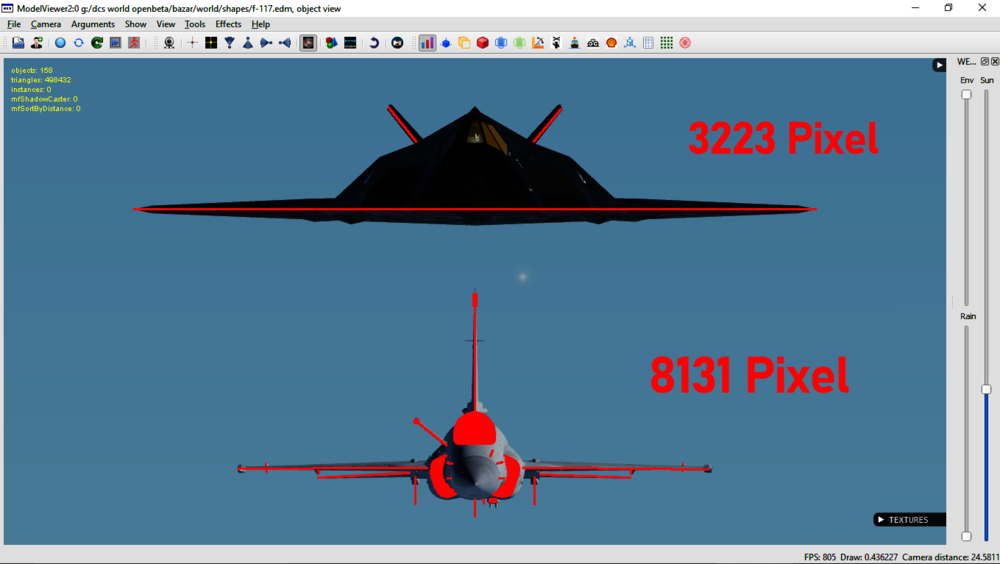
Task: Restore down the ModelViewer2 window
Action: (x=948, y=8)
